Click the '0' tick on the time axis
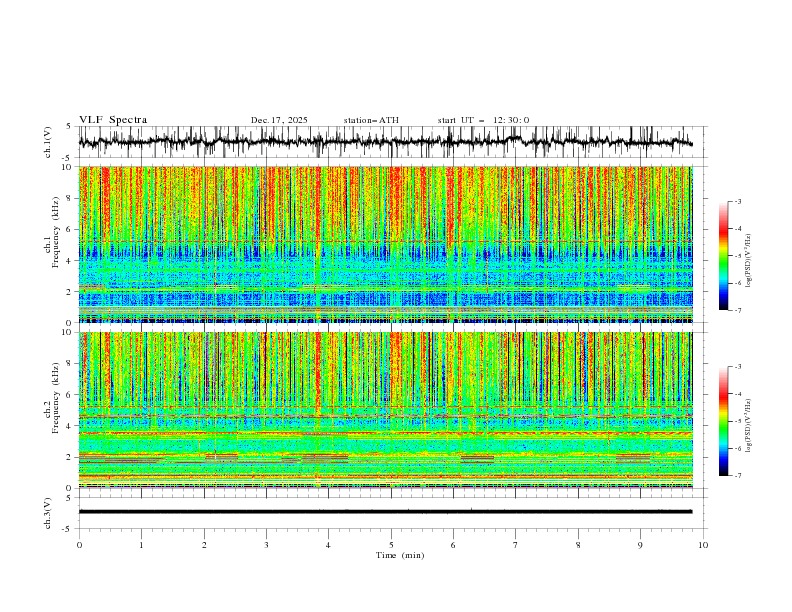 pos(79,545)
